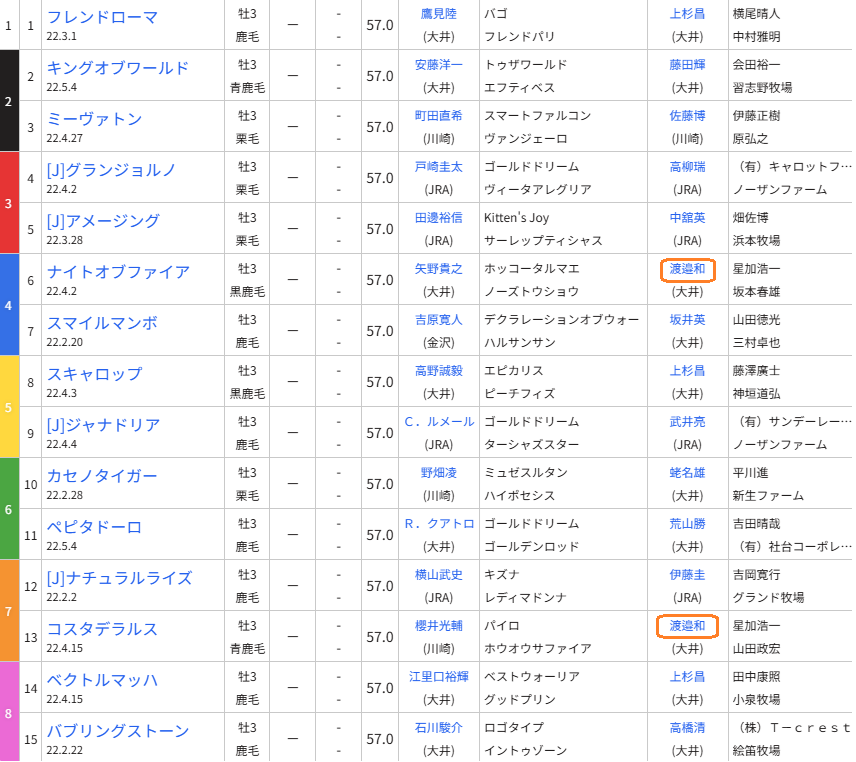
Task: Click jockey 鷹見陸 link
Action: (438, 14)
